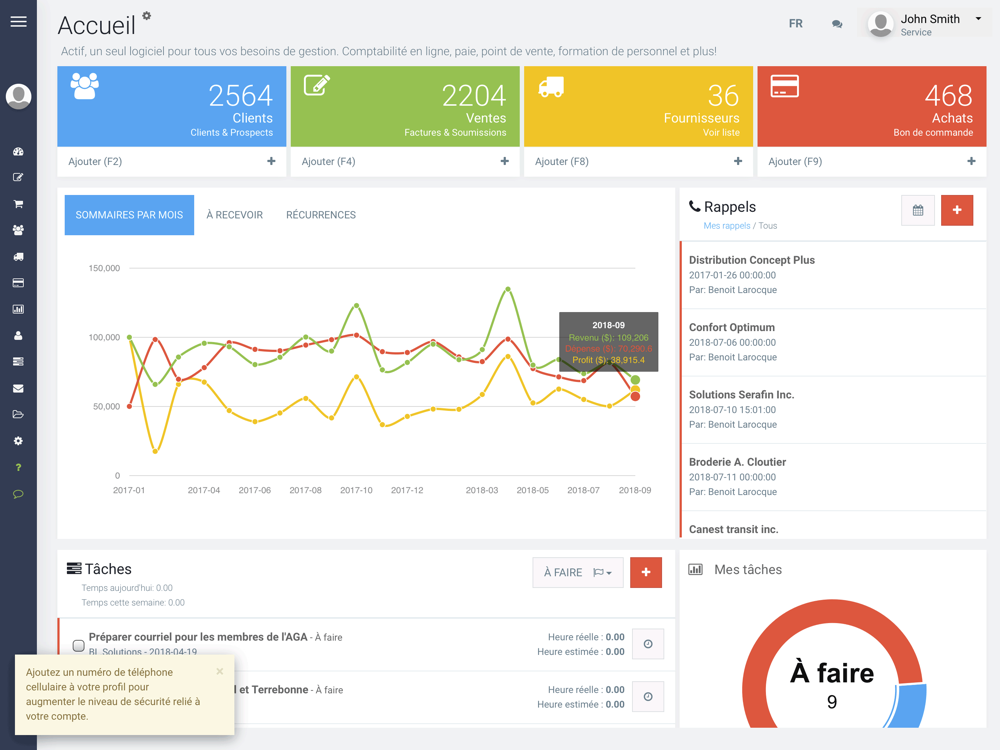Open the Distribution Concept Plus reminder
Image resolution: width=1000 pixels, height=750 pixels.
pos(834,275)
